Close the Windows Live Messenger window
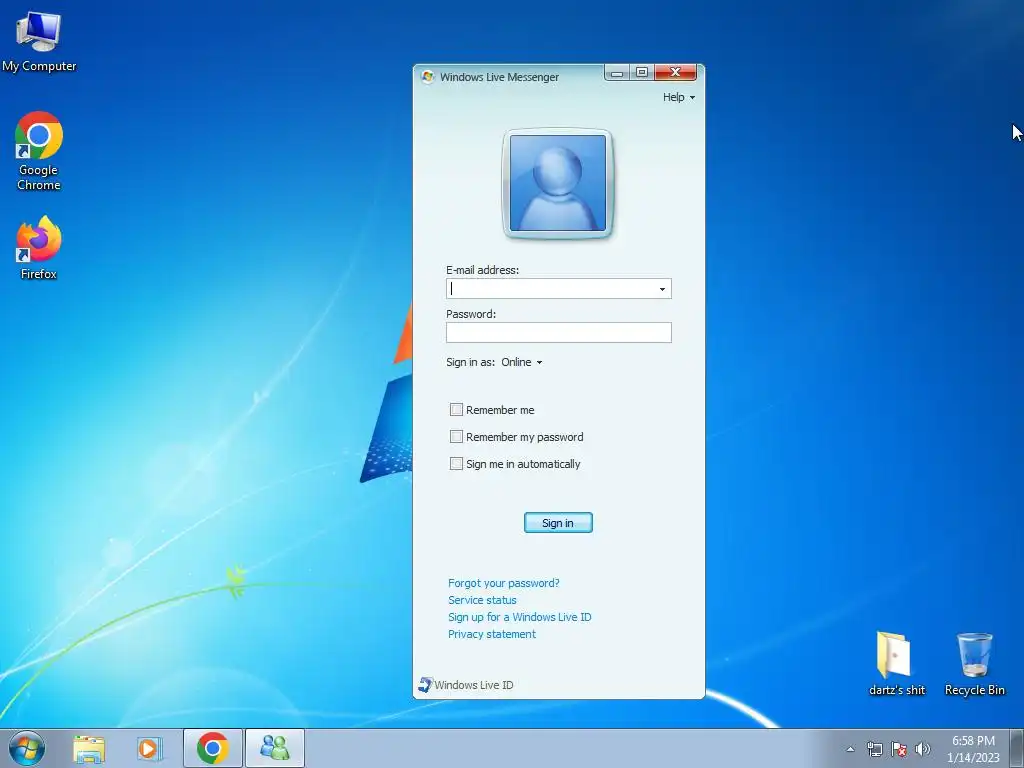Image resolution: width=1024 pixels, height=768 pixels. pyautogui.click(x=675, y=72)
